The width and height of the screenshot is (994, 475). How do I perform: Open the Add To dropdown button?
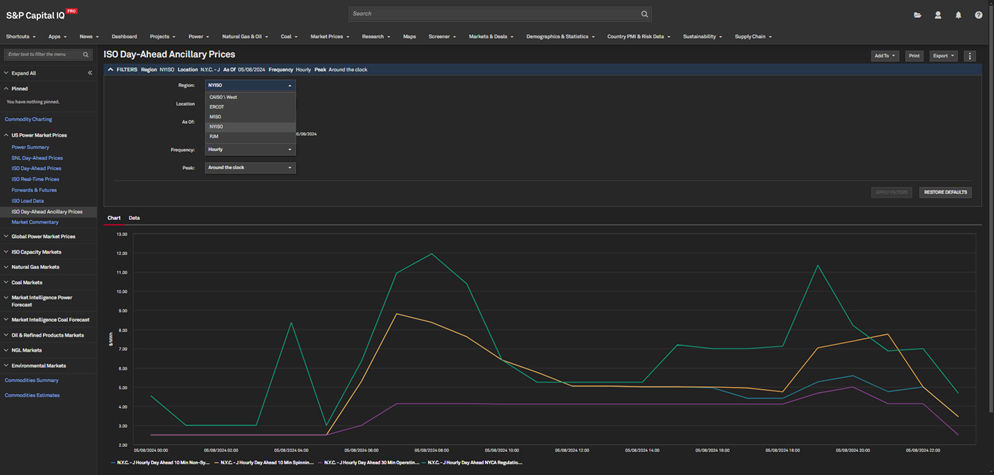pos(885,56)
